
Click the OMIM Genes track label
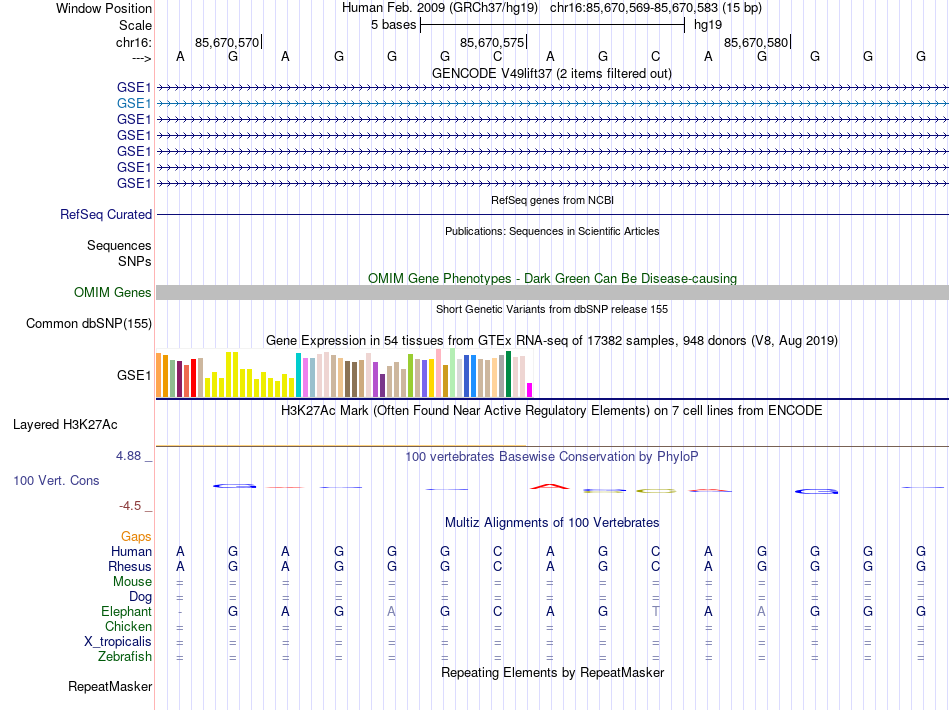(x=113, y=293)
